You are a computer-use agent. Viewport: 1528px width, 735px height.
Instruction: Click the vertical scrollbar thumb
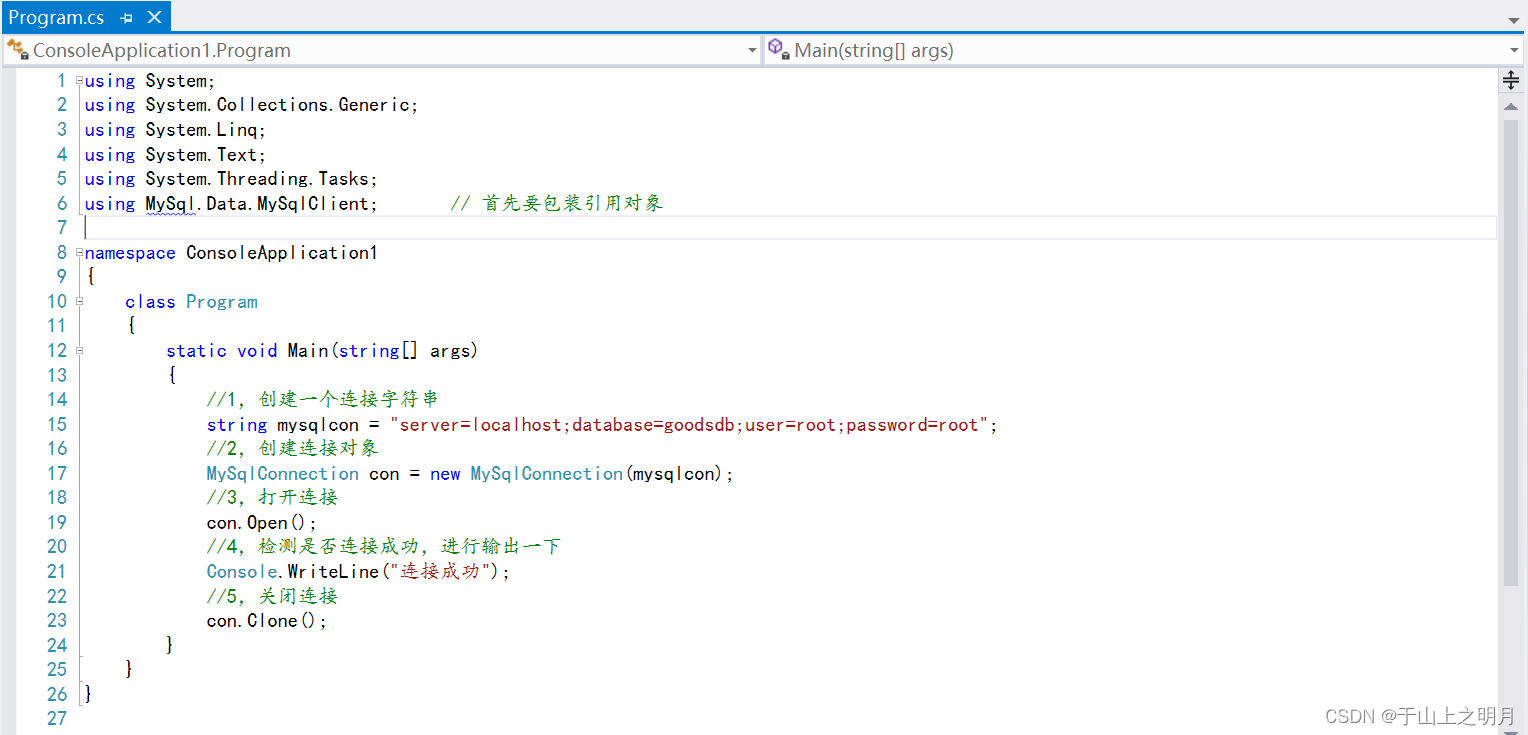[1511, 352]
